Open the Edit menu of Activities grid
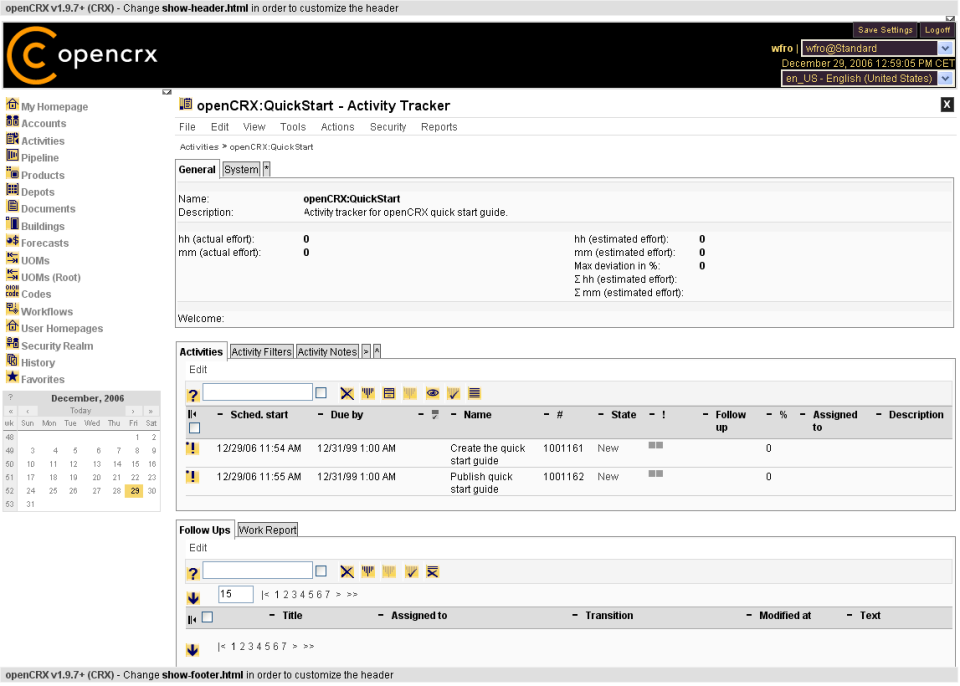Screen dimensions: 960x686 [198, 369]
